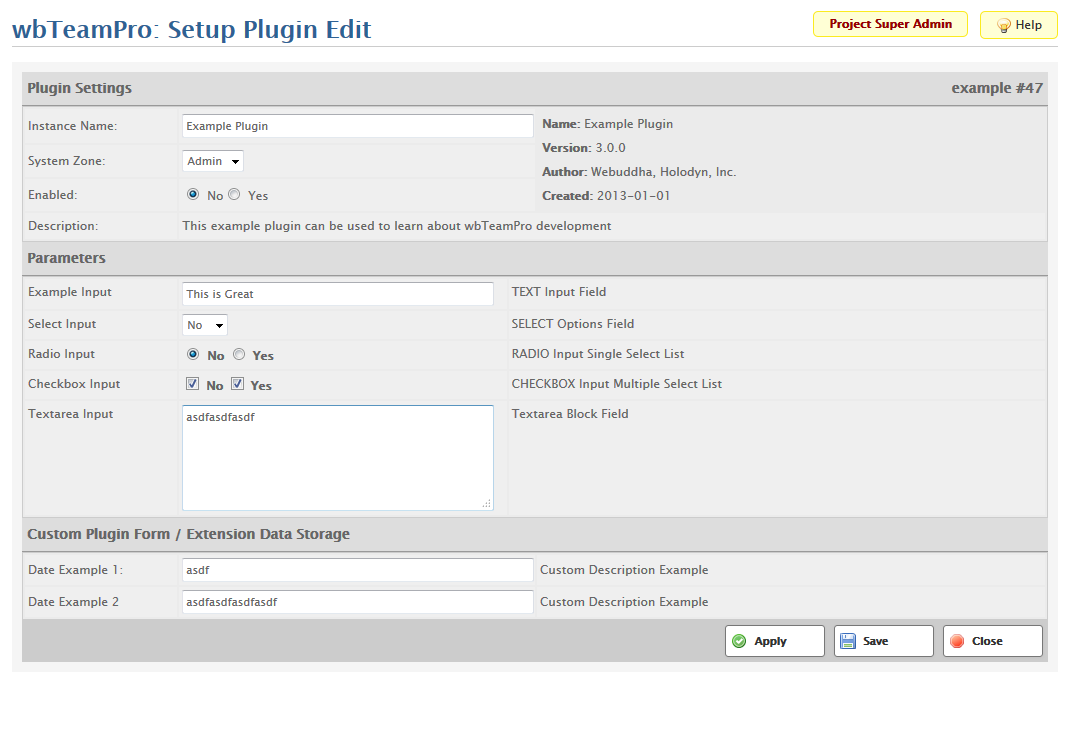The height and width of the screenshot is (747, 1069).
Task: Click the green checkmark Apply icon
Action: pyautogui.click(x=739, y=641)
